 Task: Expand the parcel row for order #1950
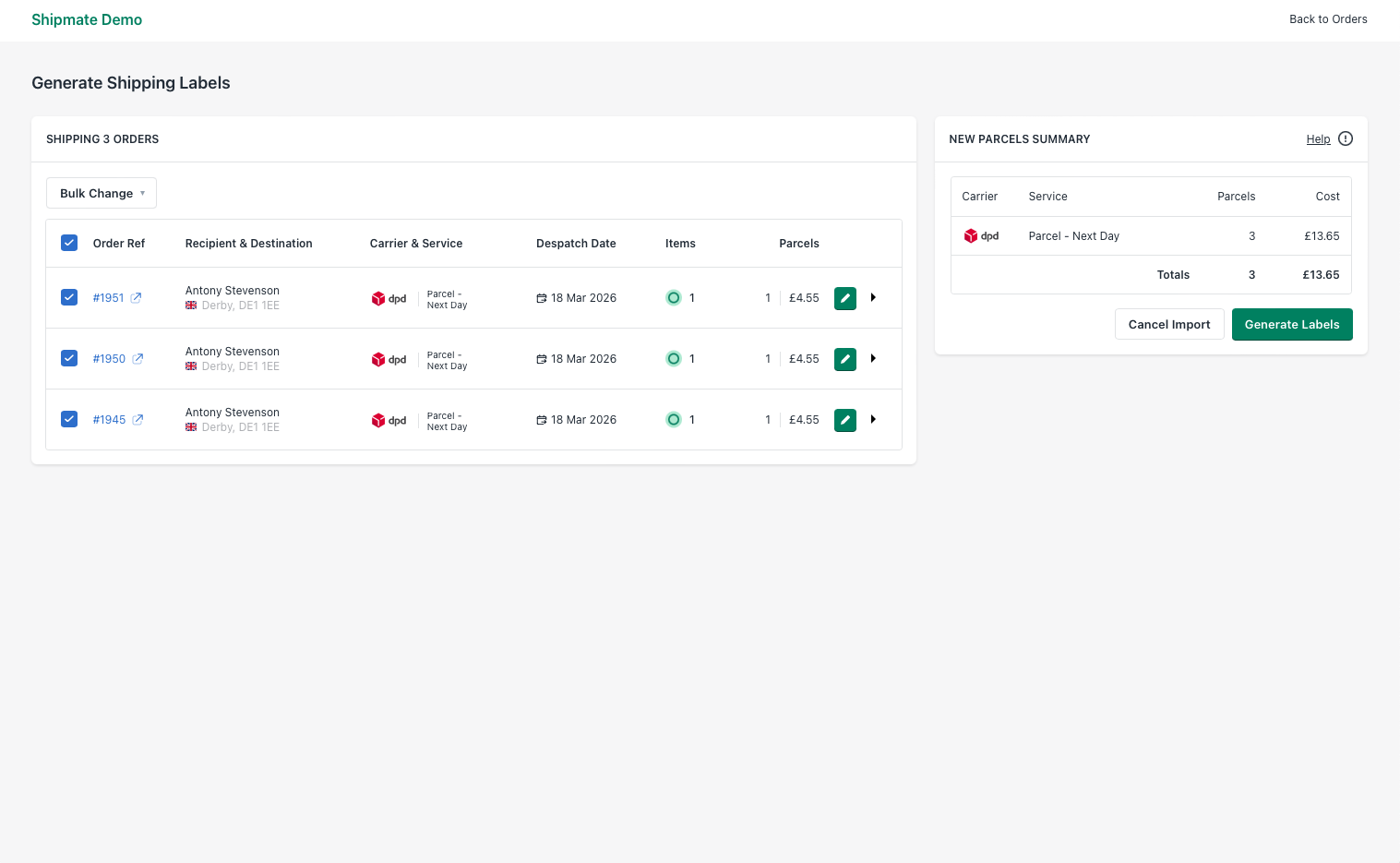(x=873, y=358)
